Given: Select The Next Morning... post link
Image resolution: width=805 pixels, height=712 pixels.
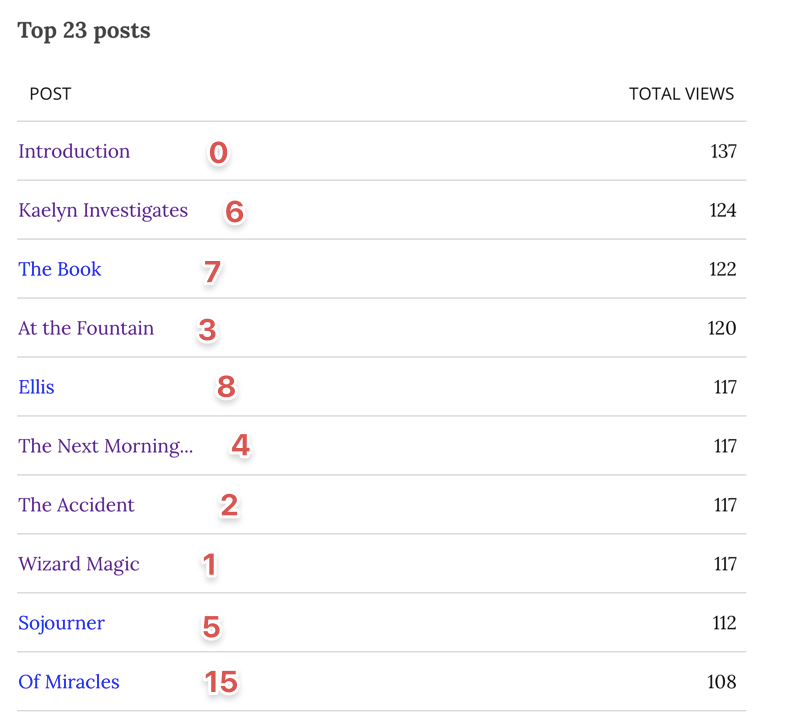Looking at the screenshot, I should tap(105, 447).
